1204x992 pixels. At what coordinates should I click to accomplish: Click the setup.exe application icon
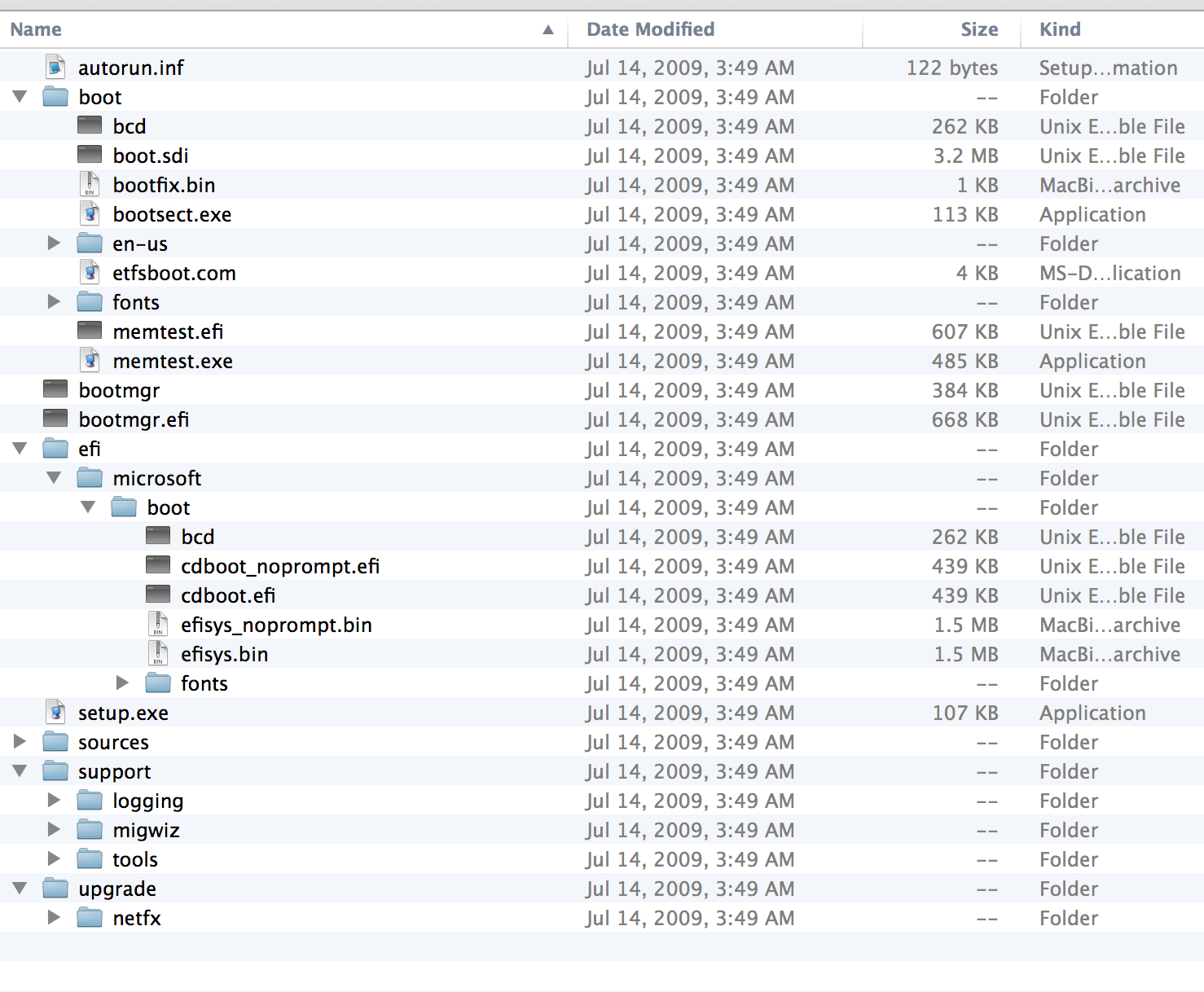click(54, 712)
